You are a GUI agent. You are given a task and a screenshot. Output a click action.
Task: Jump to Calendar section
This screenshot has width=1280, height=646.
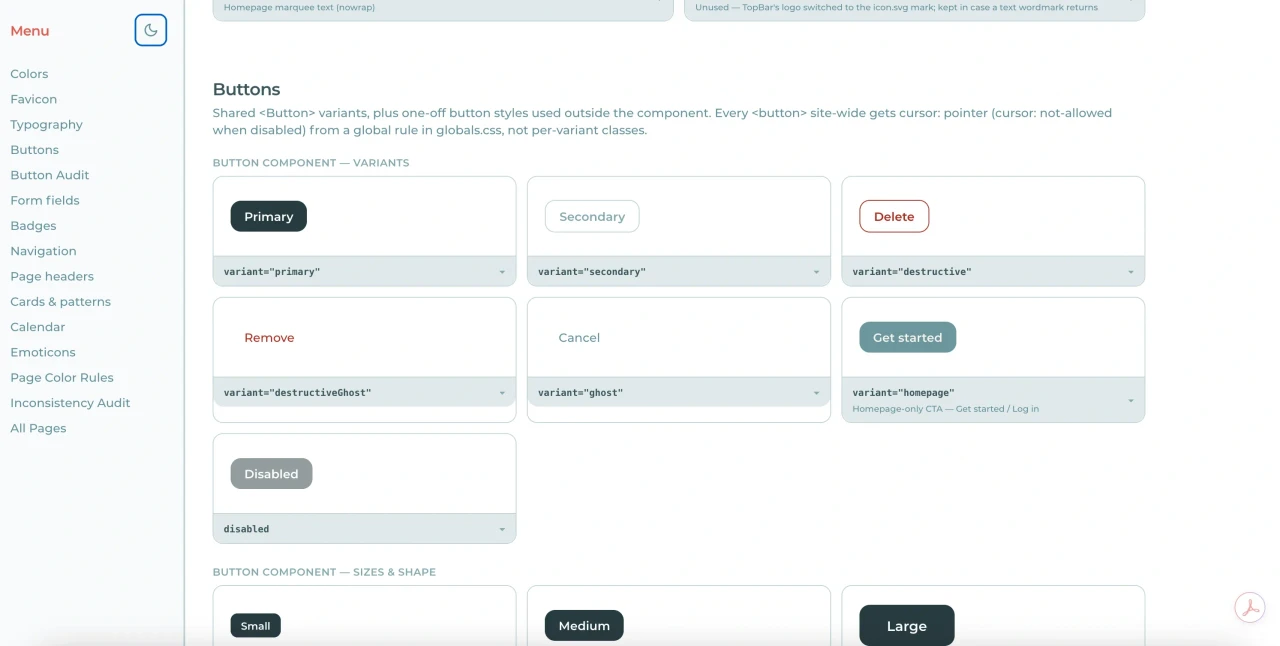point(38,327)
